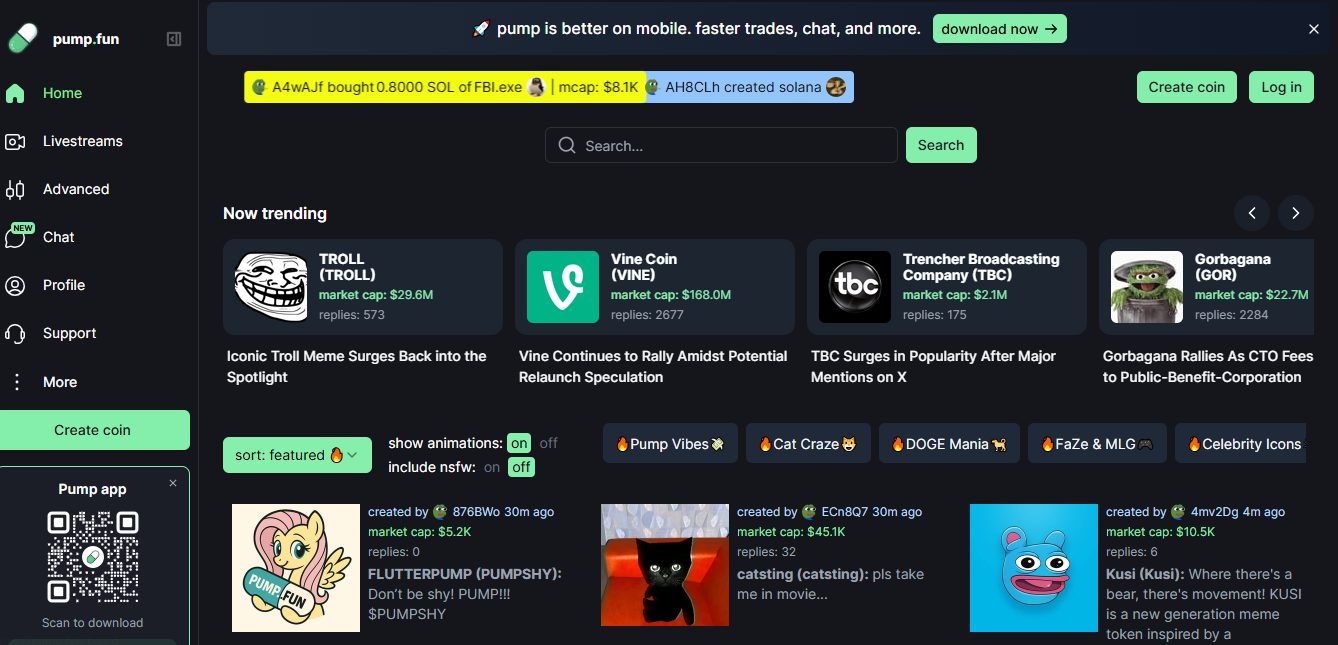Turn show animations off
This screenshot has width=1338, height=645.
tap(549, 443)
